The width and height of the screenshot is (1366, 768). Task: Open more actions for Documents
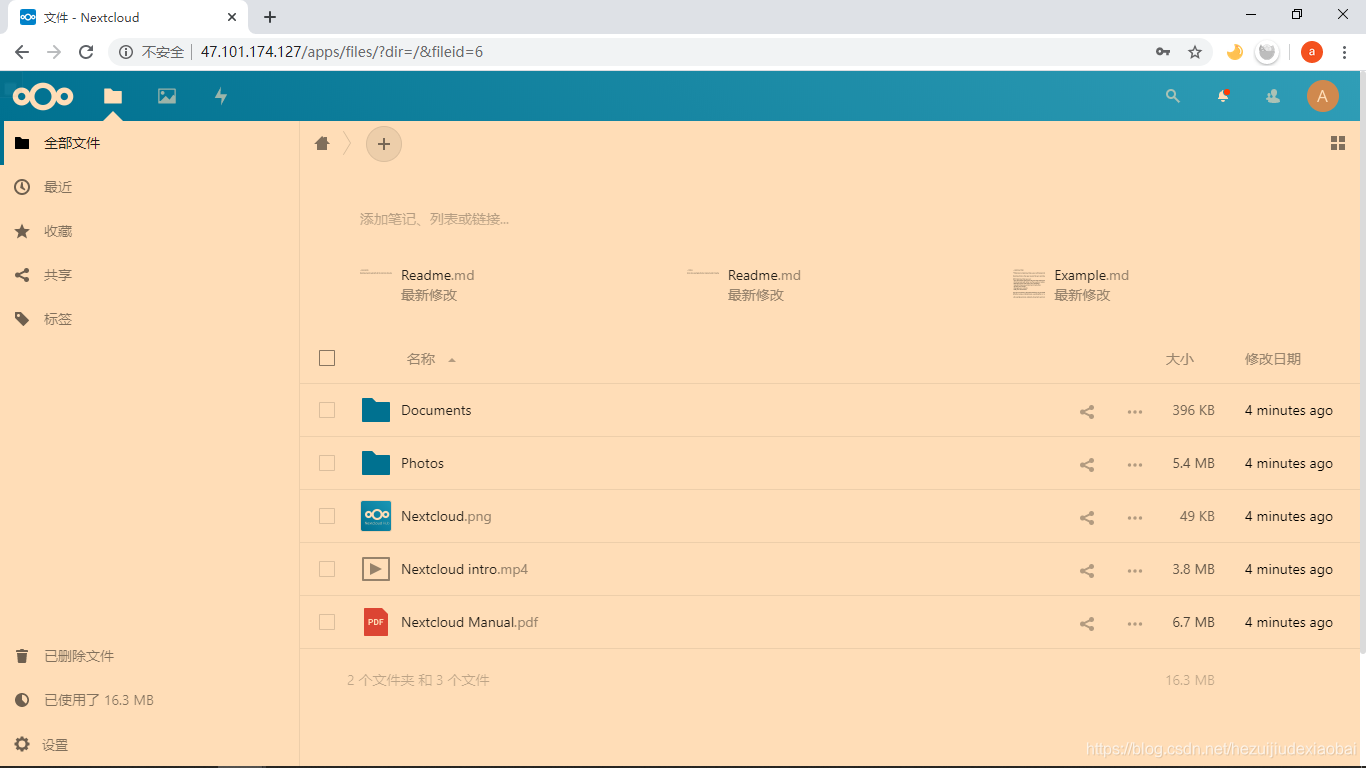point(1135,411)
